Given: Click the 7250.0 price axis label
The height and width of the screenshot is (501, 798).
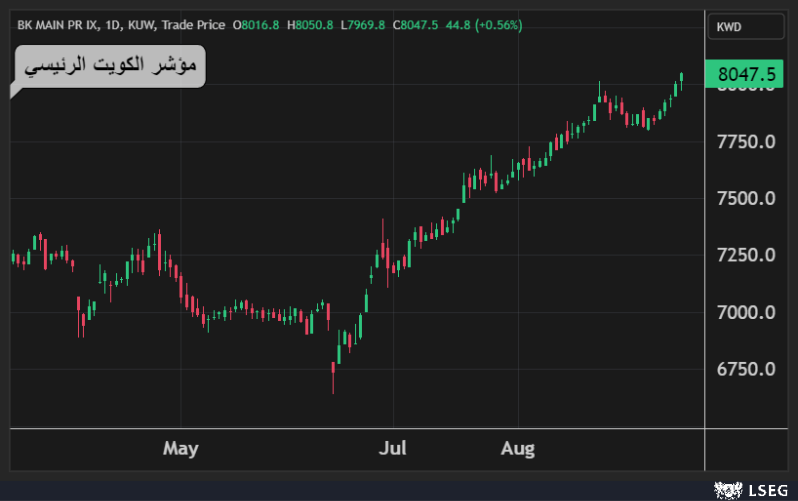Looking at the screenshot, I should point(746,256).
